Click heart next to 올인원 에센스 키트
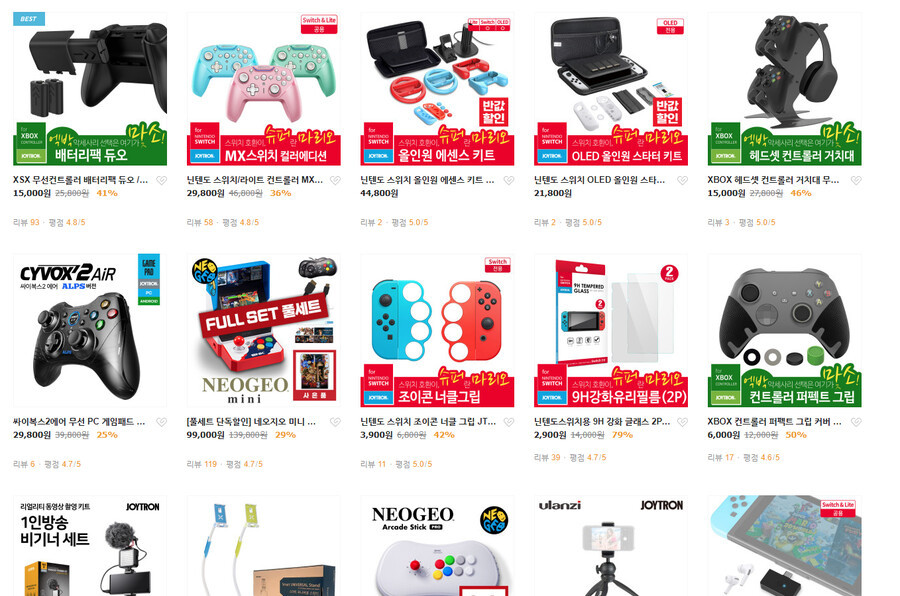The width and height of the screenshot is (900, 596). click(x=509, y=180)
